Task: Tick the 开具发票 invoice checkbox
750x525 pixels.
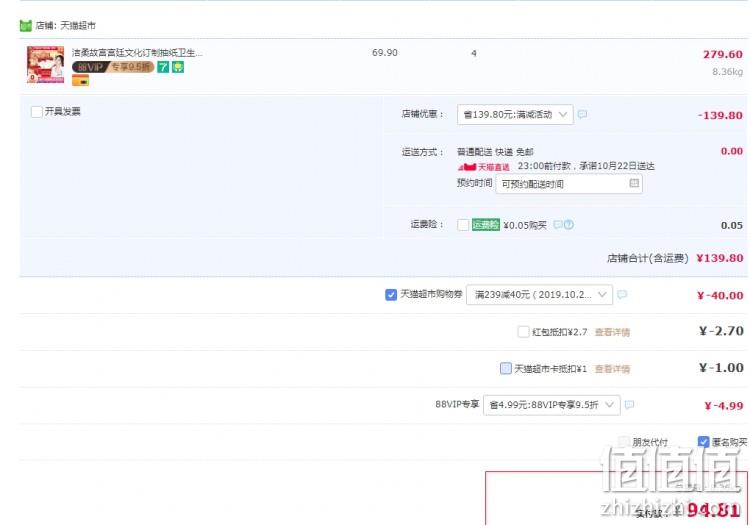Action: point(36,112)
